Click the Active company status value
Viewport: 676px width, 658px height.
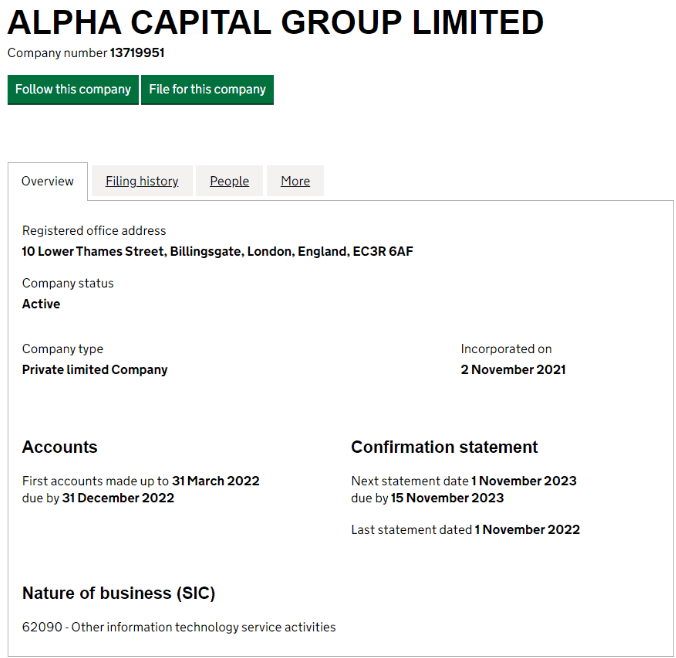[41, 304]
